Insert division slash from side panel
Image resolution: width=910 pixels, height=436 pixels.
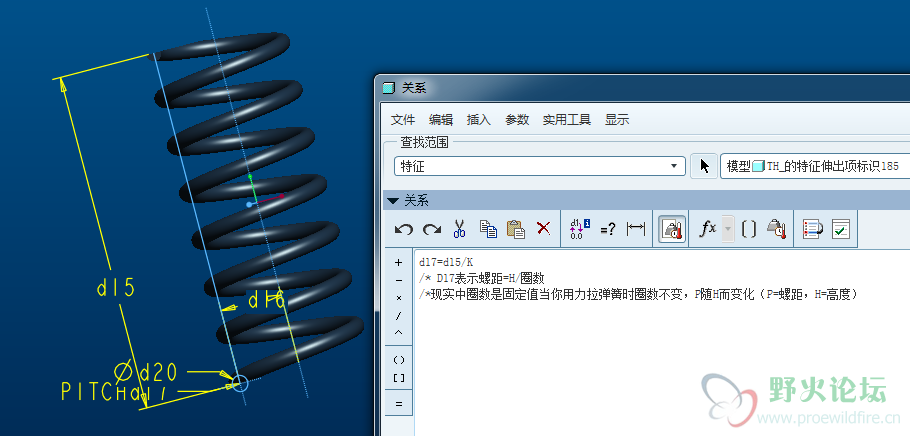point(399,316)
